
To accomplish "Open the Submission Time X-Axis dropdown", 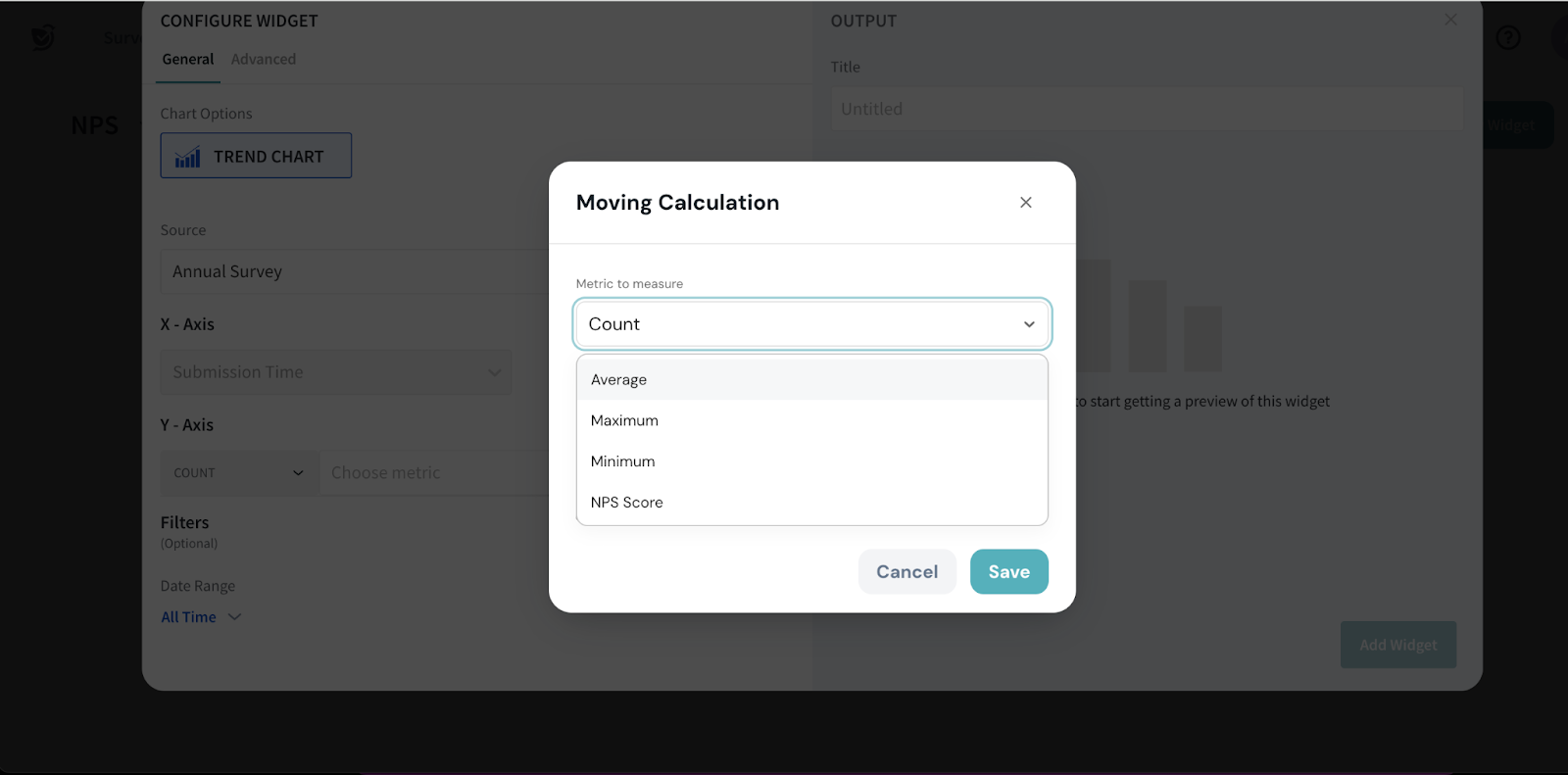I will click(x=335, y=372).
